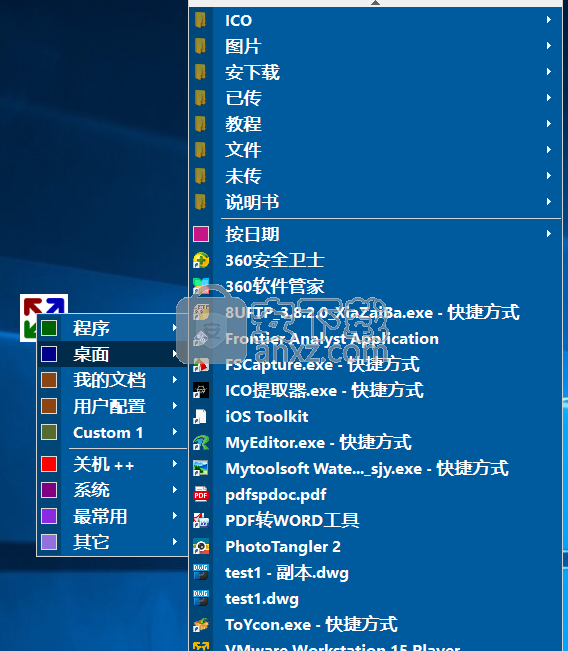Click the 8UFTP shortcut icon
Image resolution: width=568 pixels, height=651 pixels.
point(201,312)
